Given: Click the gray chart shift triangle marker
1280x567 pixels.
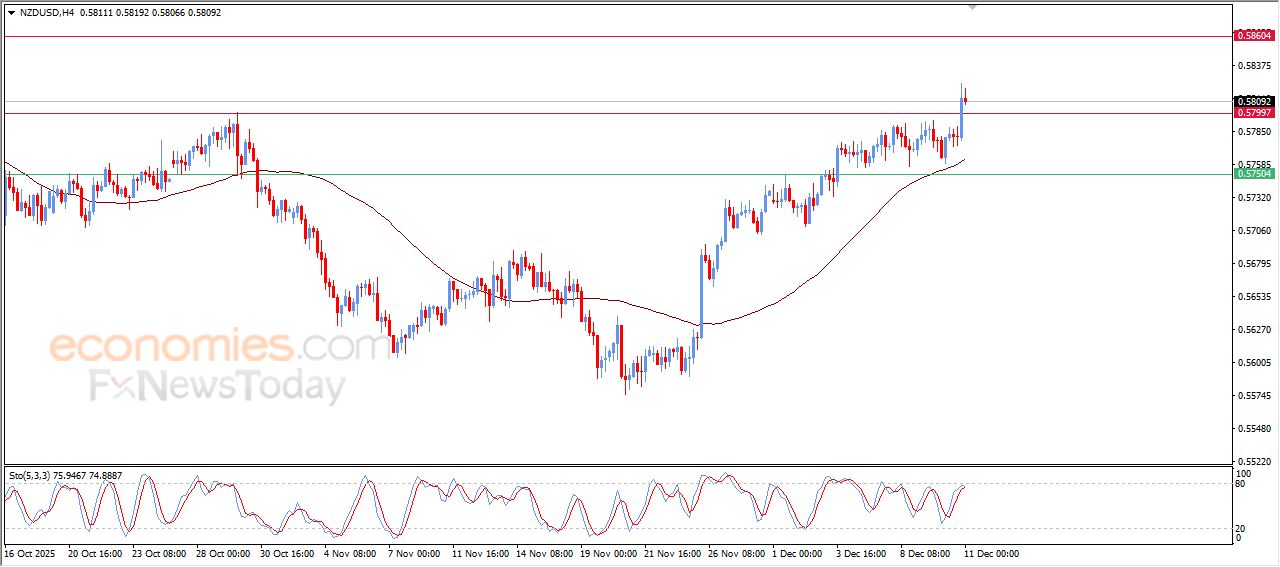Looking at the screenshot, I should [x=972, y=7].
